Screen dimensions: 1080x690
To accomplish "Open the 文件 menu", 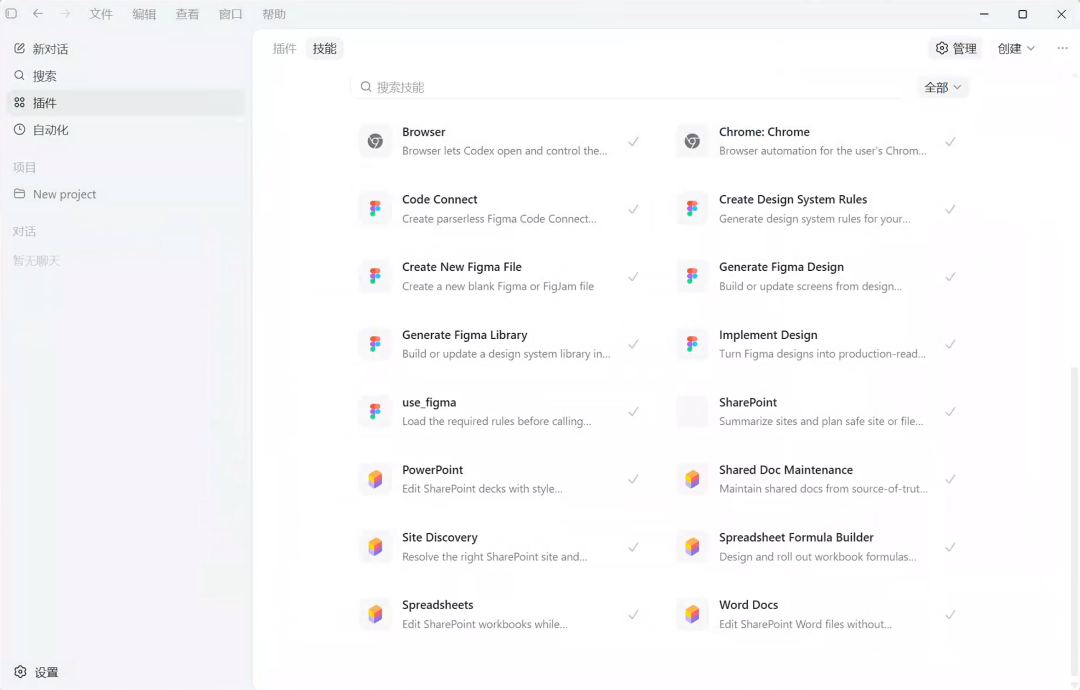I will coord(101,14).
